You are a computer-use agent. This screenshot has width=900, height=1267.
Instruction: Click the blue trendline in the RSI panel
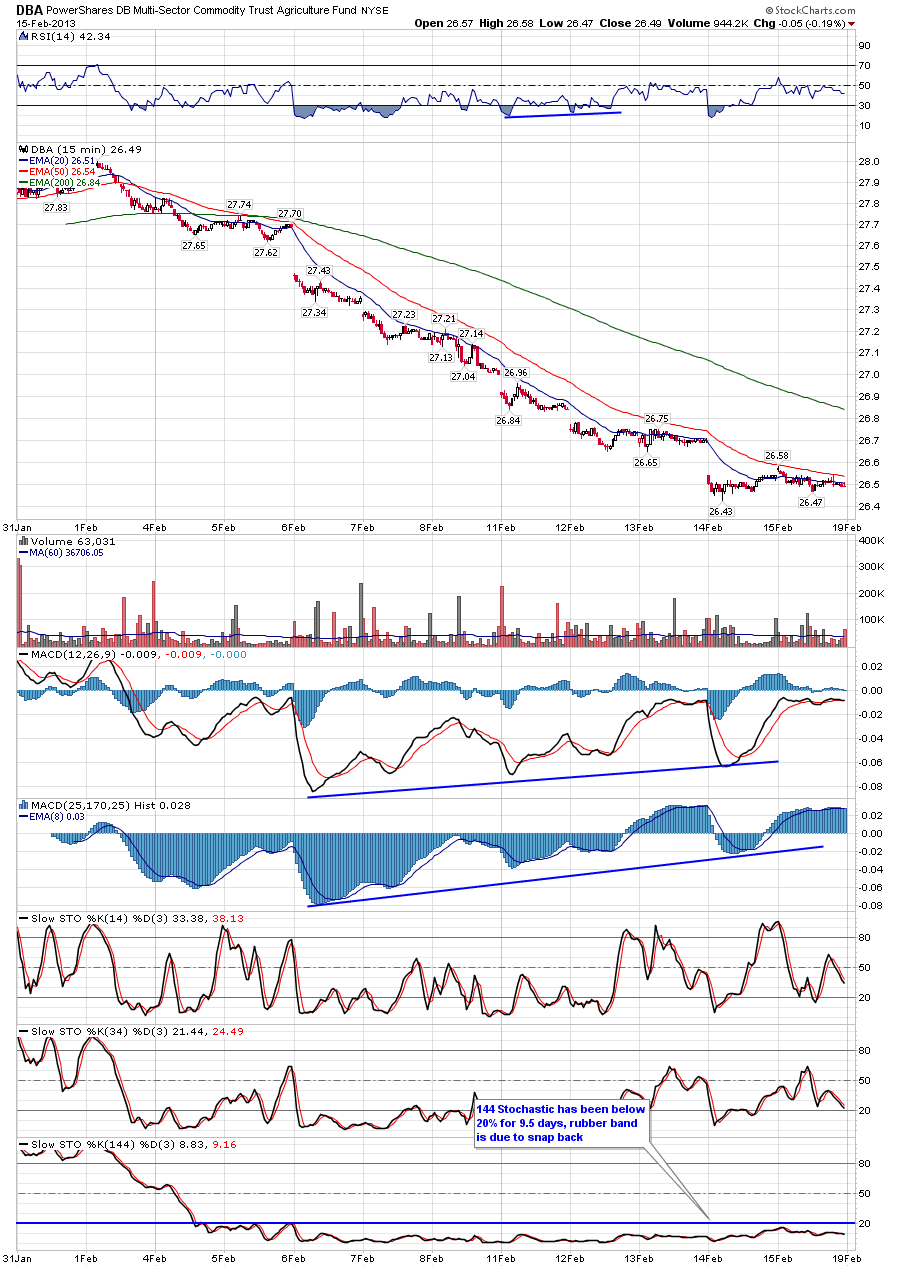tap(563, 115)
